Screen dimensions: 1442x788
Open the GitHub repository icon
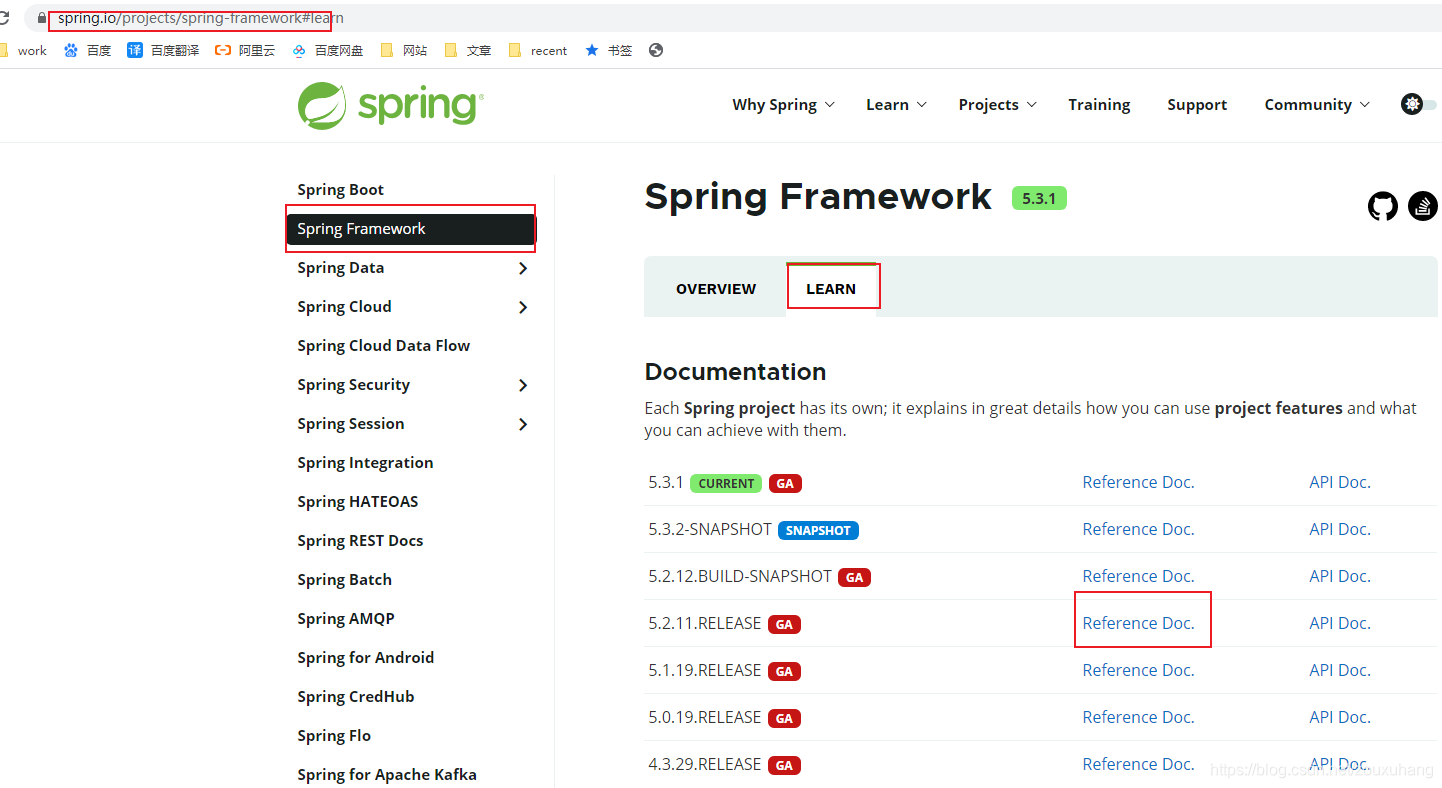[1383, 206]
